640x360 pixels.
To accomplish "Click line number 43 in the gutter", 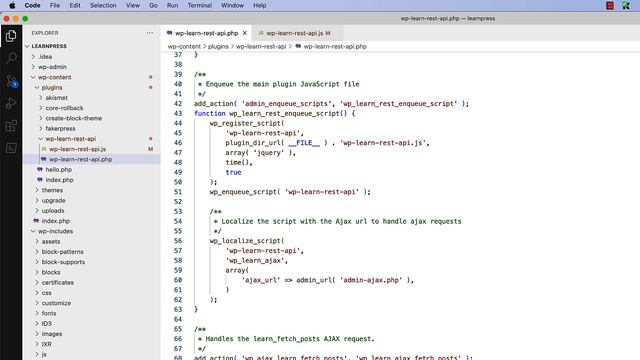I will pyautogui.click(x=178, y=113).
